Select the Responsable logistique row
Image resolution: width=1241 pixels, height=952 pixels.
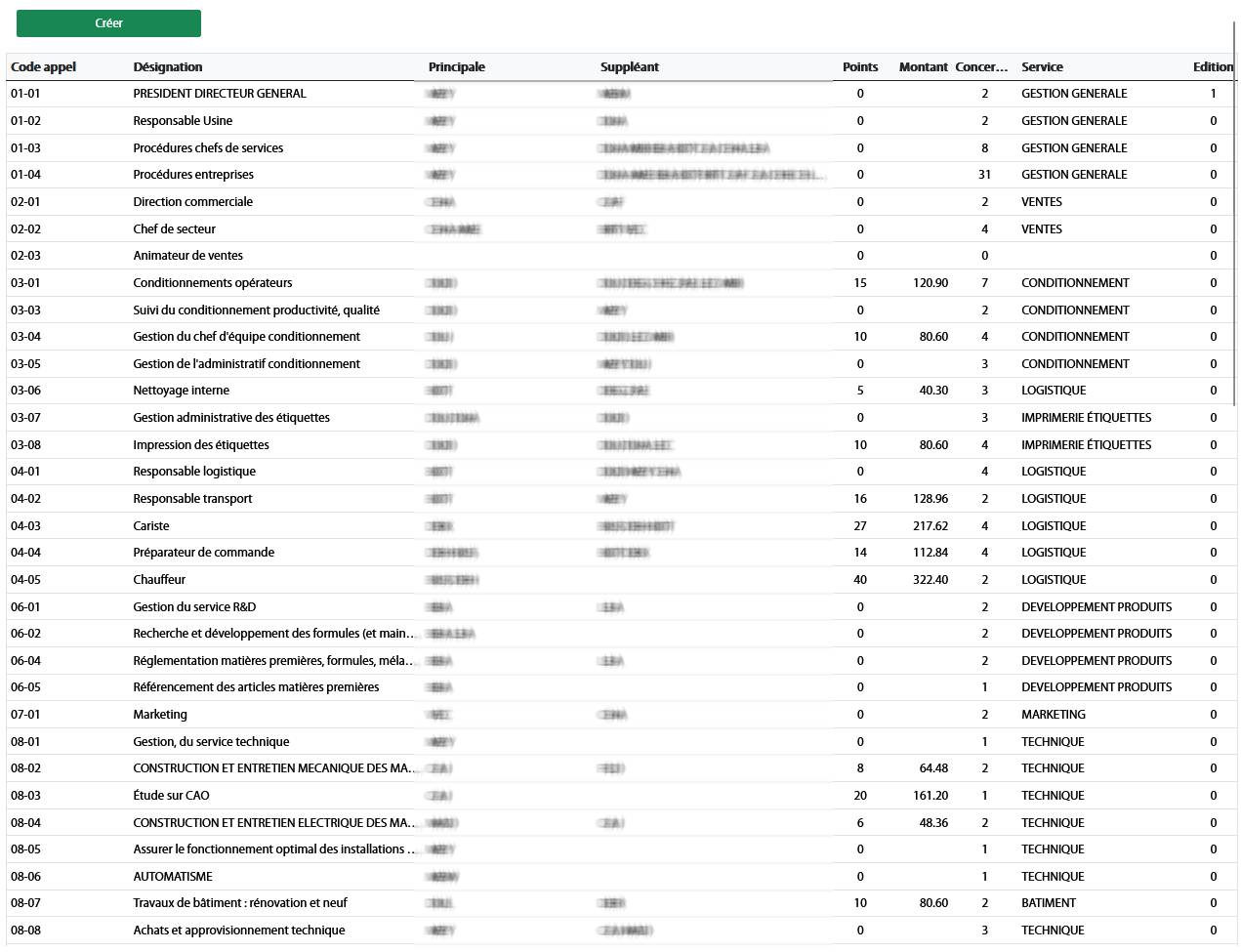coord(621,472)
